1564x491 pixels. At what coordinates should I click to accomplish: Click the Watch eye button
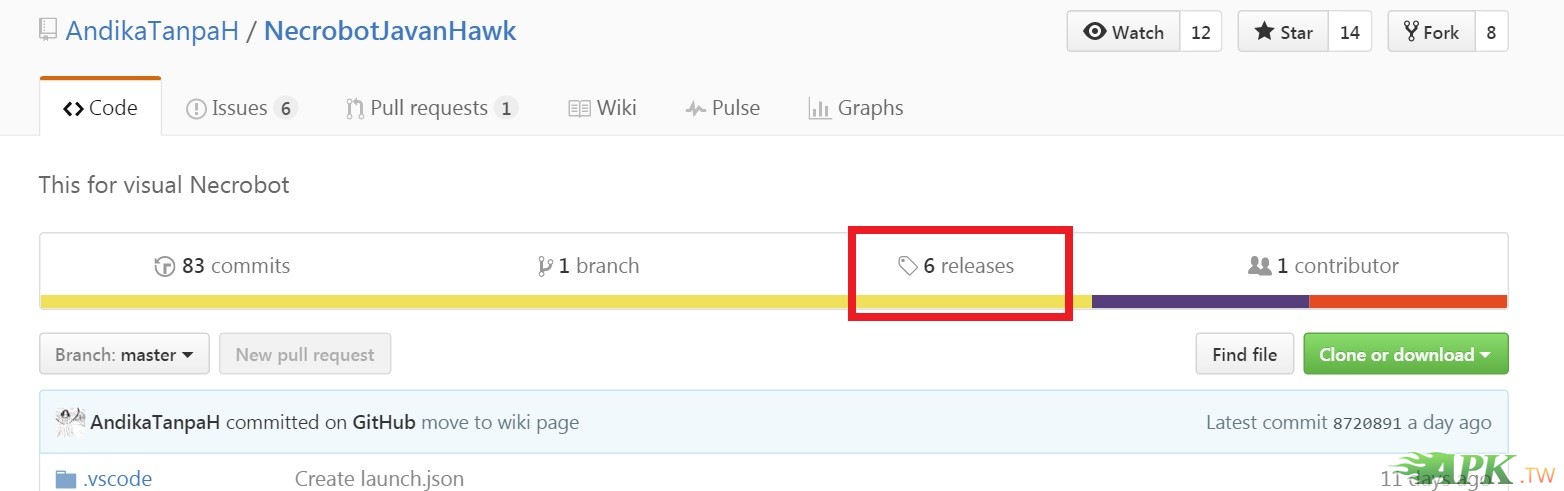click(x=1124, y=32)
